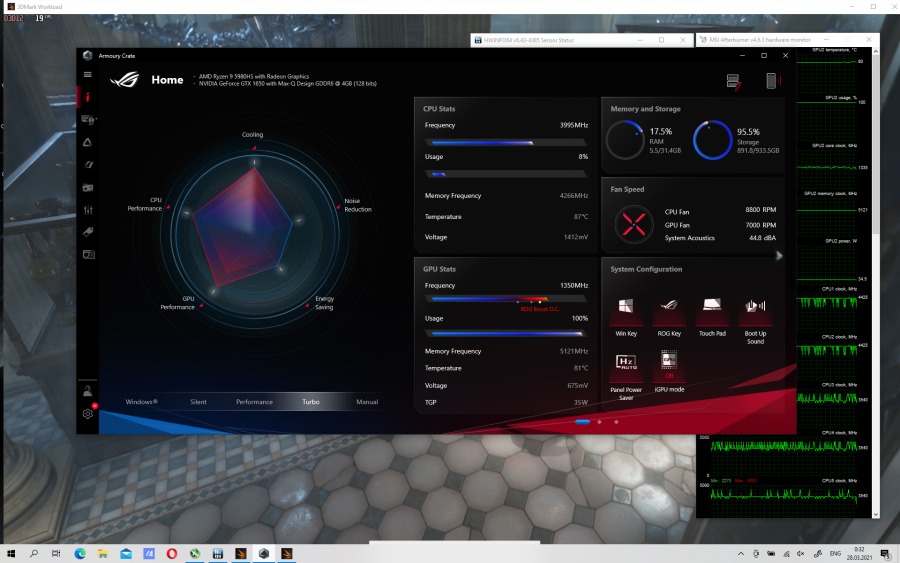Open the Settings gear in Armoury Crate
Screen dimensions: 900x563
(88, 413)
